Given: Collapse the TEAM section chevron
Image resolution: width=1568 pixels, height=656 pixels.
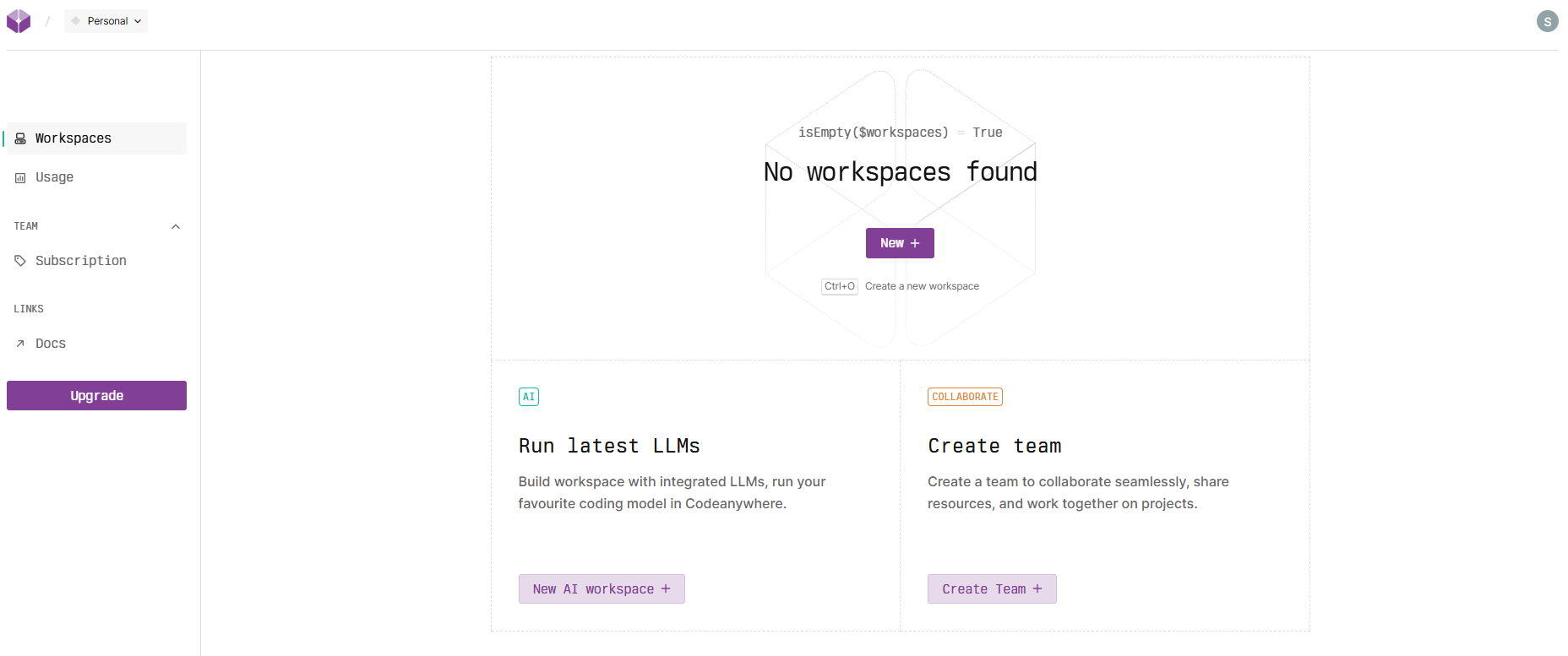Looking at the screenshot, I should pos(176,226).
